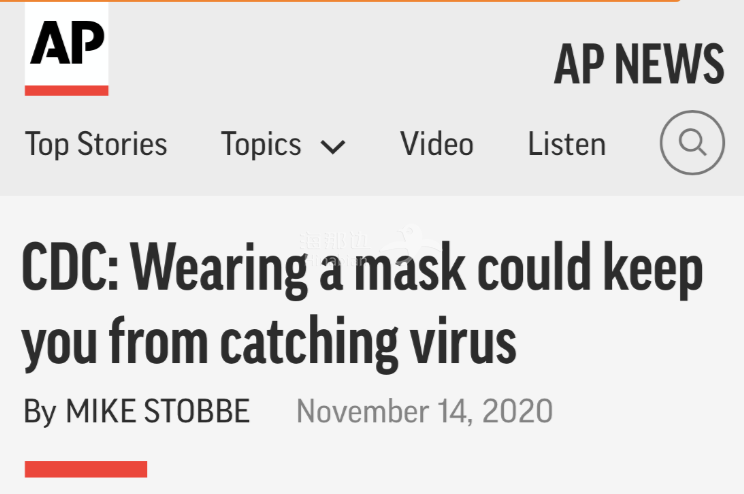Click the first headline line starting with CDC

[362, 269]
